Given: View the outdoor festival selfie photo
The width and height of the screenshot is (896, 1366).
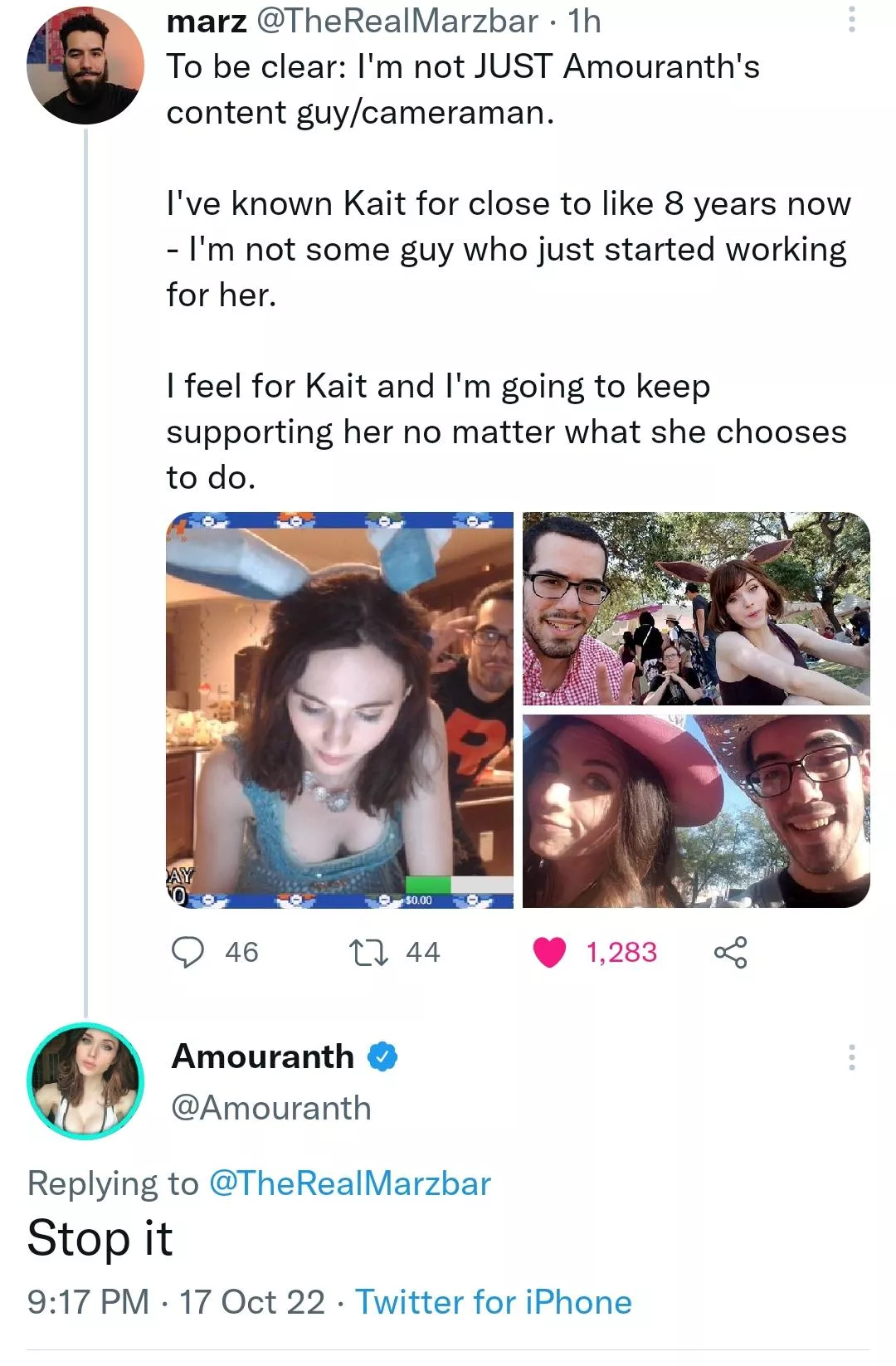Looking at the screenshot, I should point(696,608).
